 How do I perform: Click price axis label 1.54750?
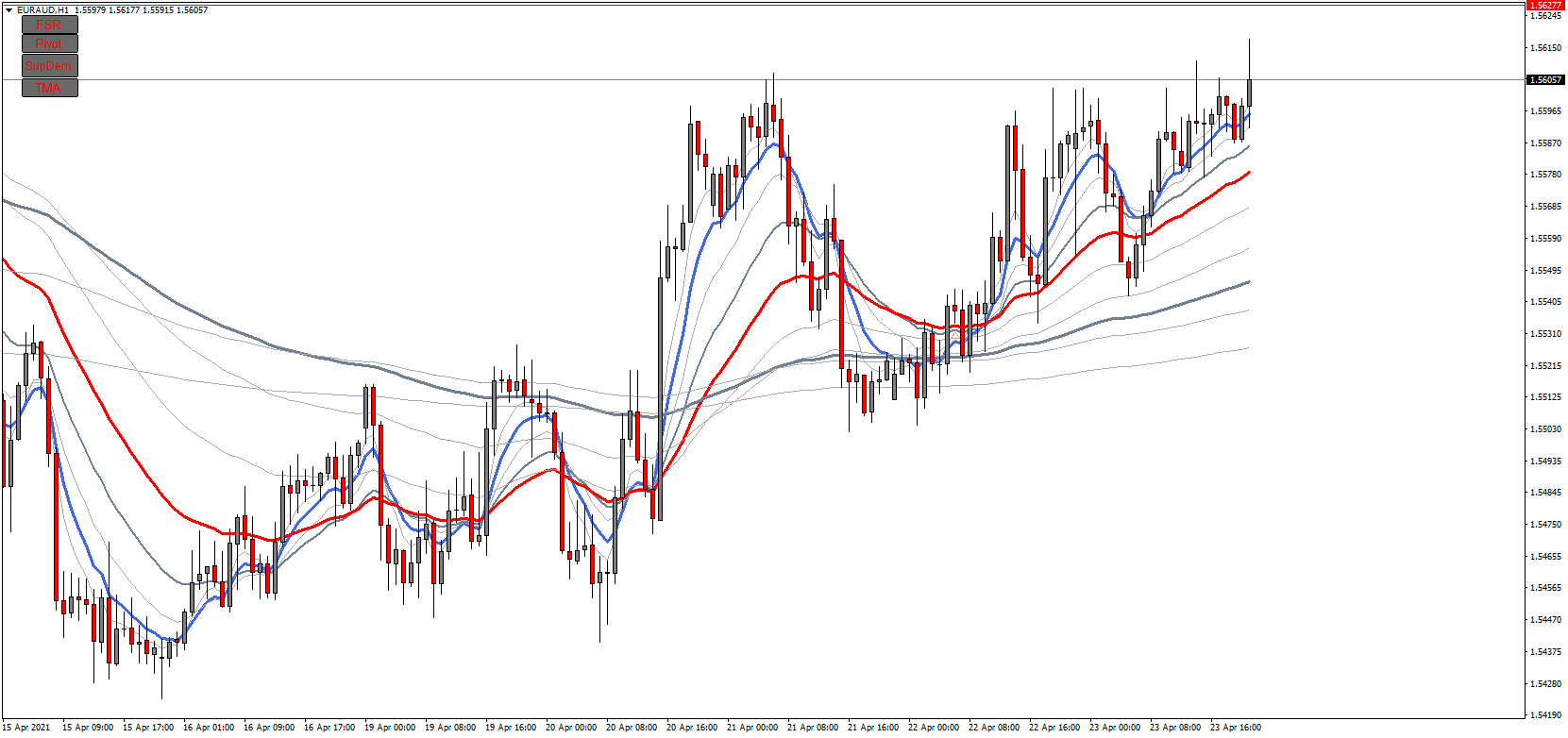click(1545, 525)
